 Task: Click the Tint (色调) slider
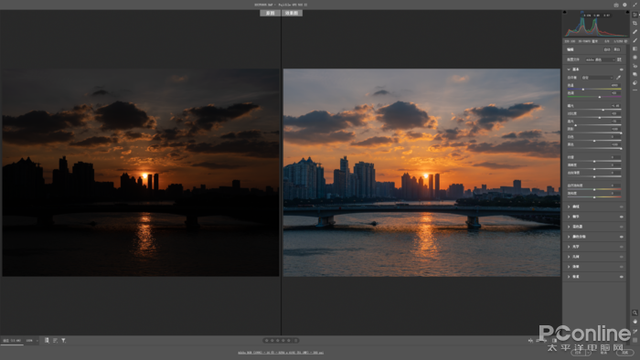point(594,97)
